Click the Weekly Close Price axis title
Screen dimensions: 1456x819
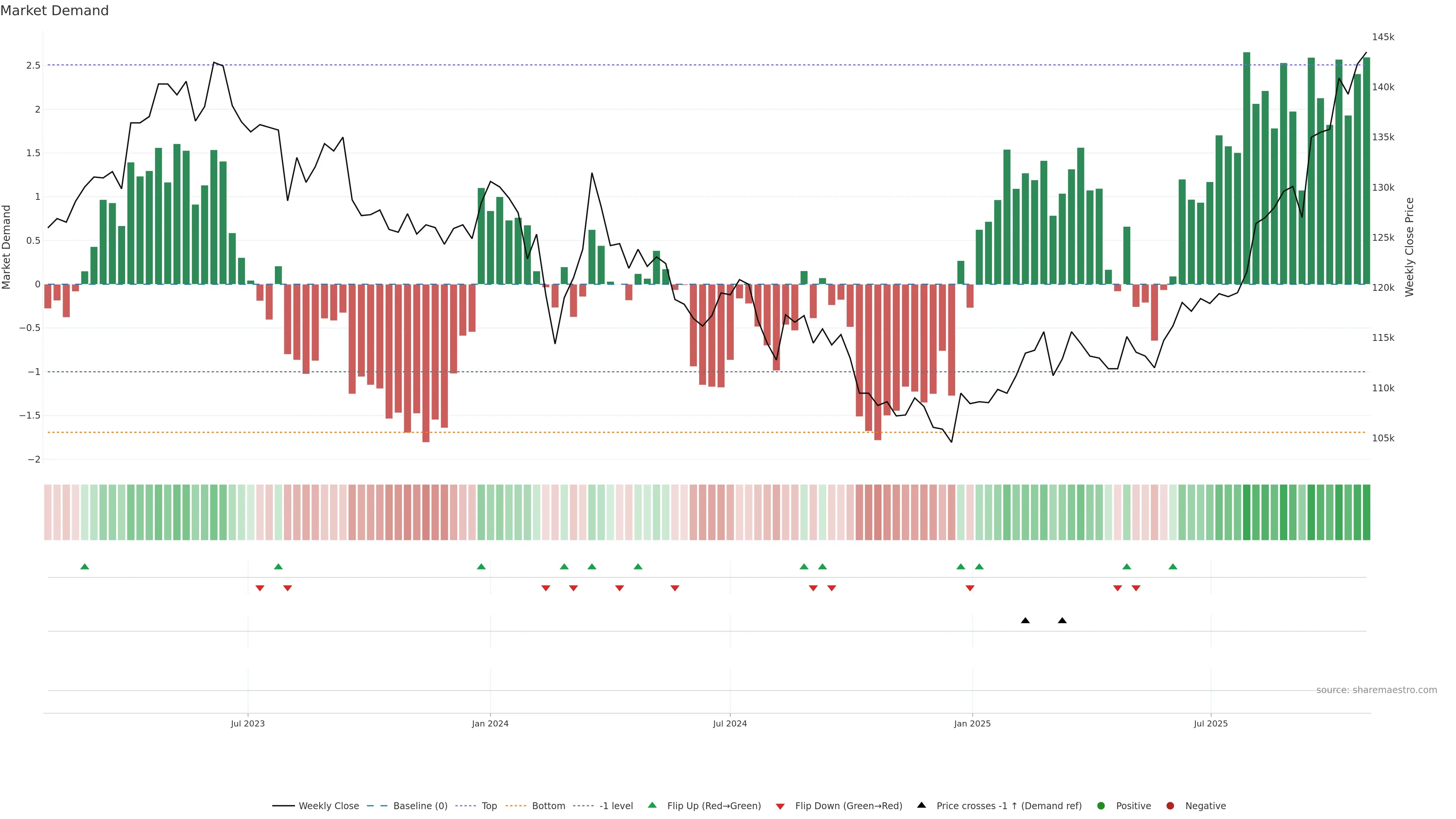pos(1409,247)
